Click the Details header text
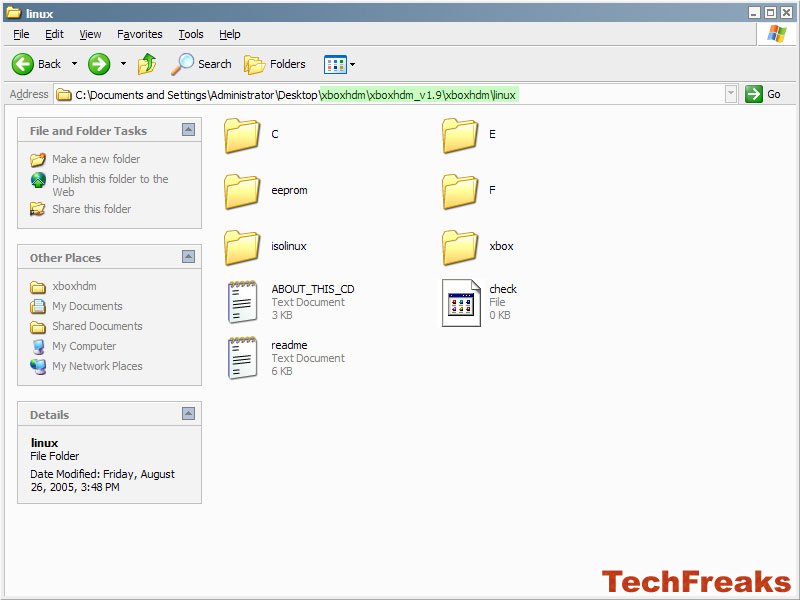 [49, 415]
